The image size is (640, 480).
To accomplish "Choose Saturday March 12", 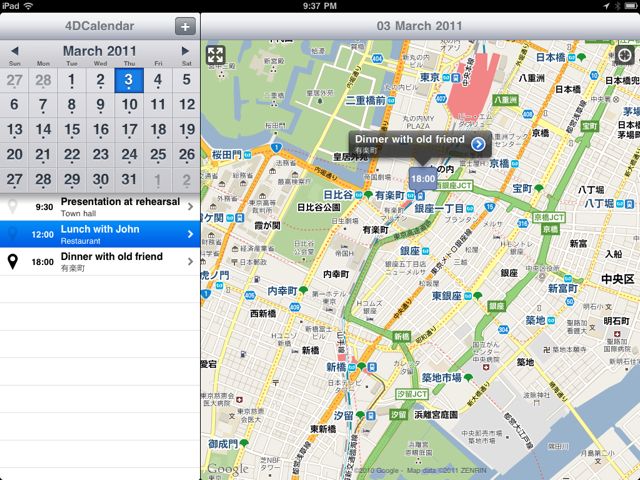I will 187,105.
